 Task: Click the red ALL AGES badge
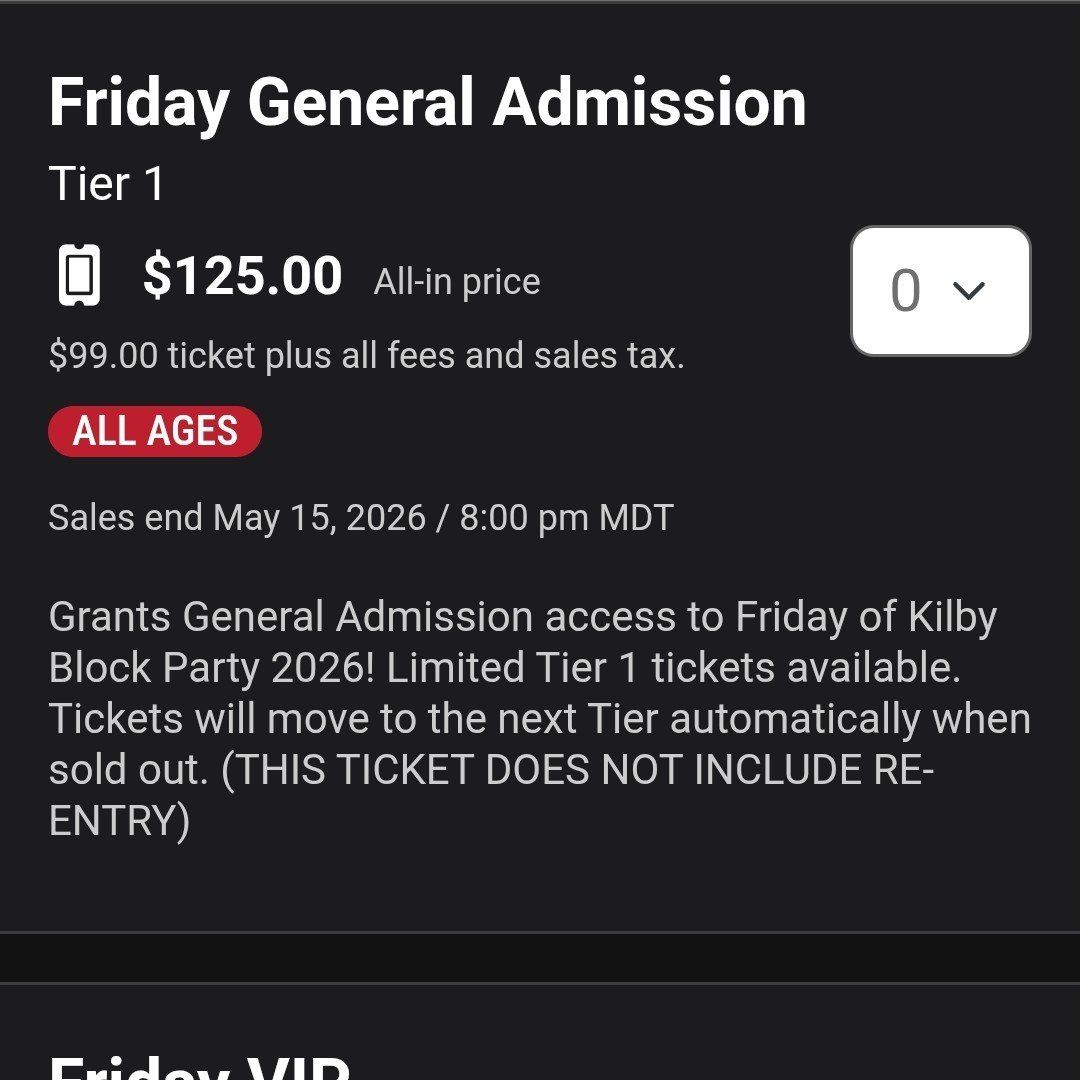(155, 432)
